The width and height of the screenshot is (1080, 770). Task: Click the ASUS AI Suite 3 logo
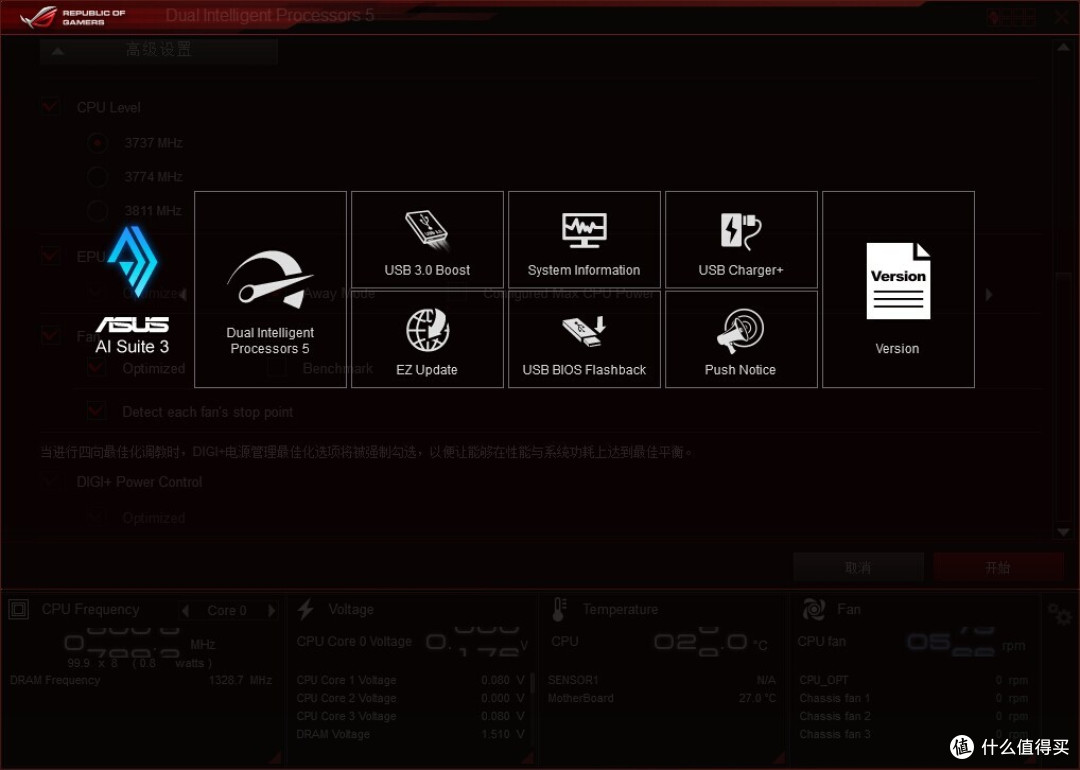(132, 289)
